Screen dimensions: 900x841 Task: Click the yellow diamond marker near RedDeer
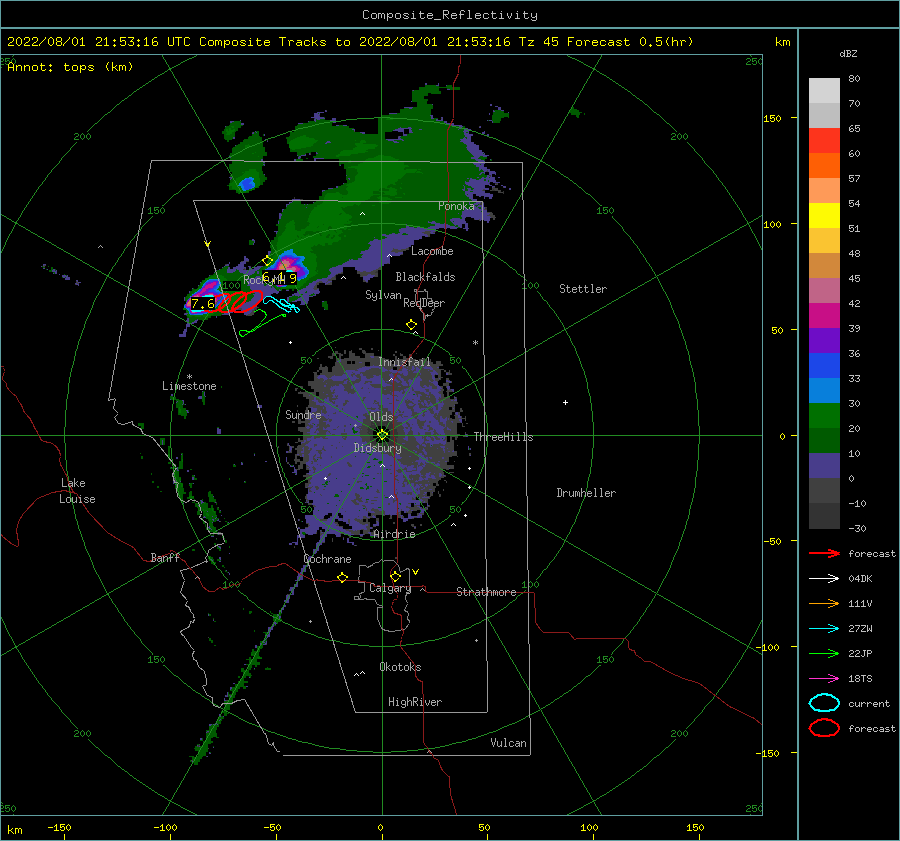pos(411,325)
